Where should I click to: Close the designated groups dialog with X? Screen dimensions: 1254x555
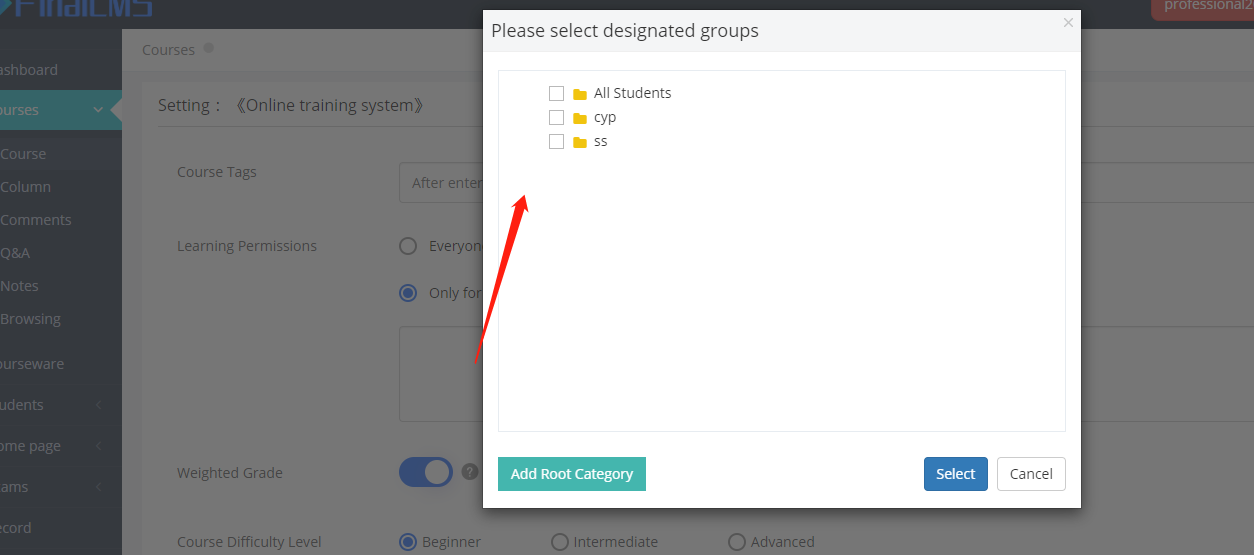(x=1068, y=22)
